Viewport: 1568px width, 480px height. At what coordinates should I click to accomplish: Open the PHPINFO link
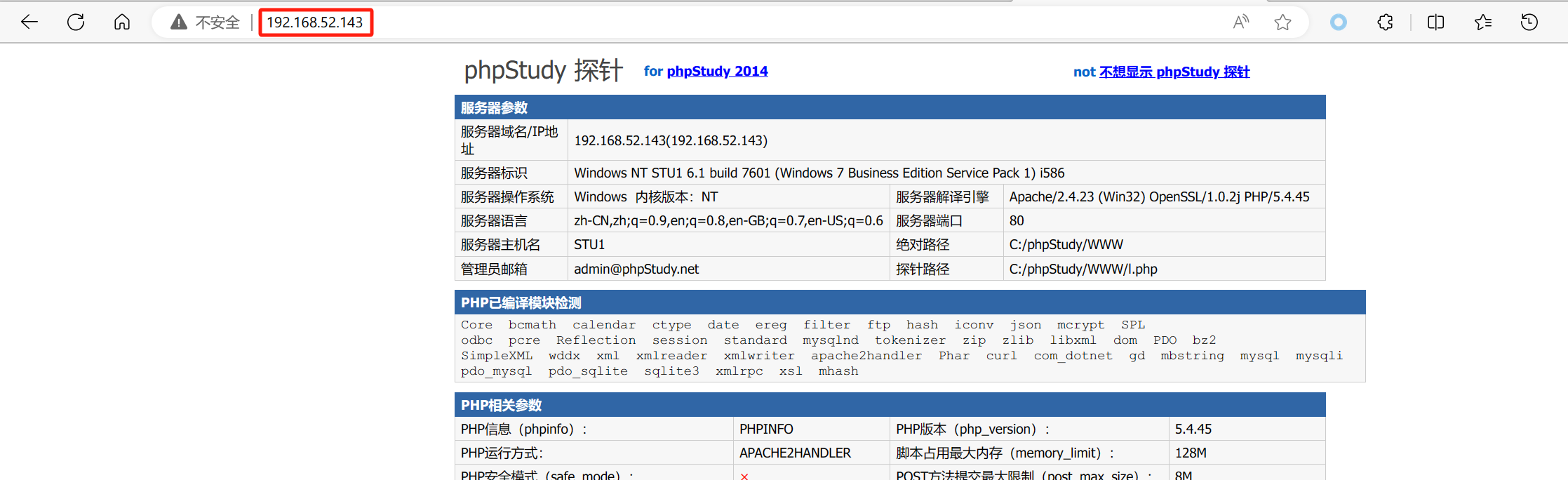click(x=766, y=429)
